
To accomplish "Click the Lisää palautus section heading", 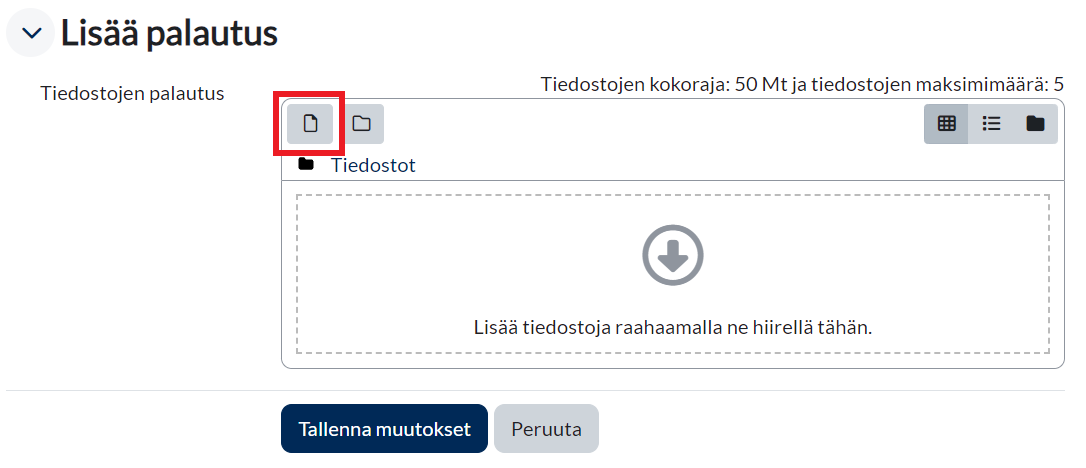I will tap(169, 34).
